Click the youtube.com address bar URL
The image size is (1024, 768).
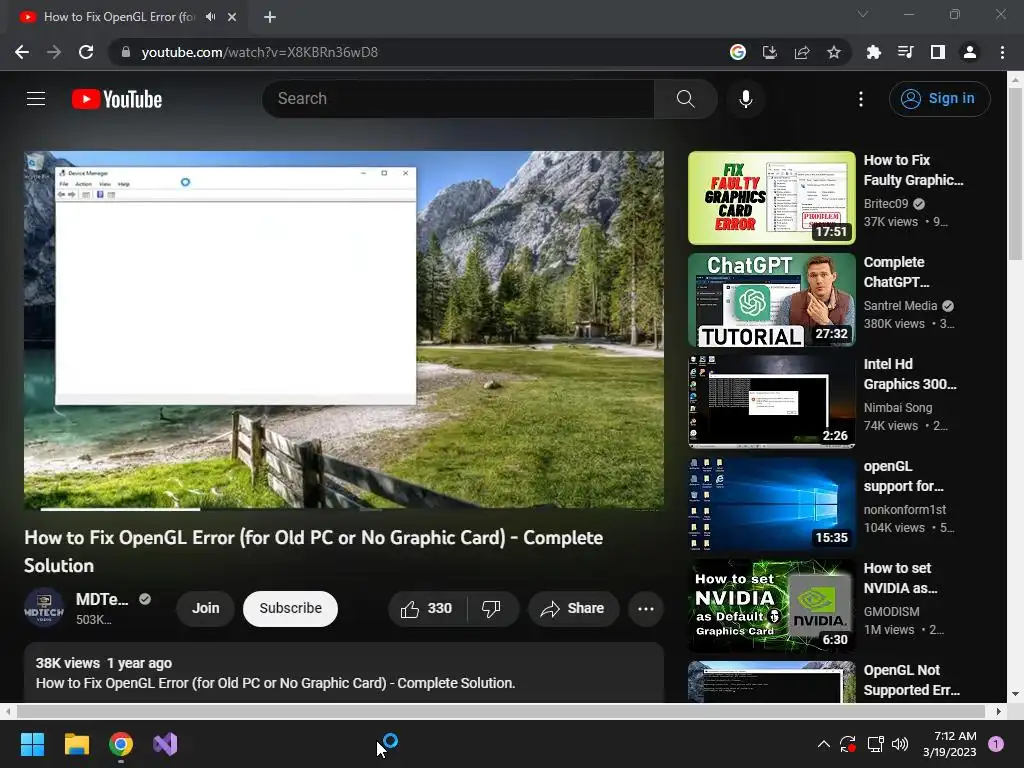tap(259, 52)
